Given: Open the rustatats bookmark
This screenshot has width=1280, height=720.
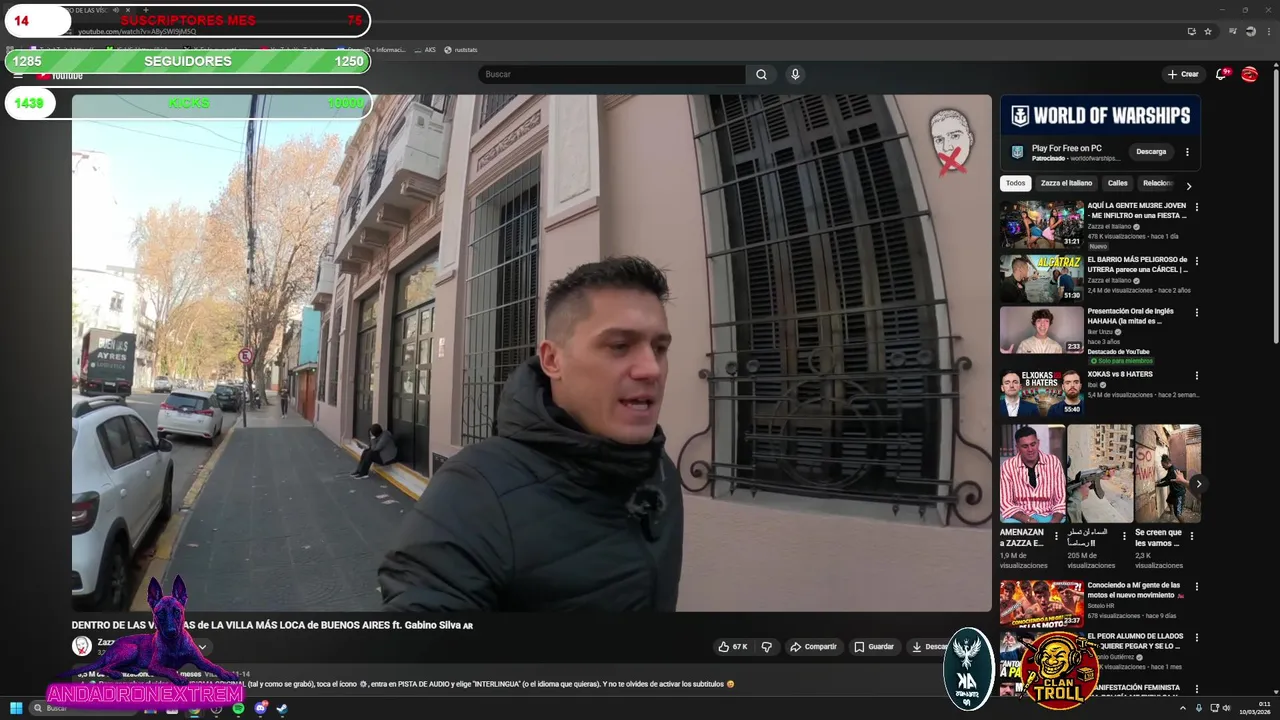Looking at the screenshot, I should coord(461,49).
